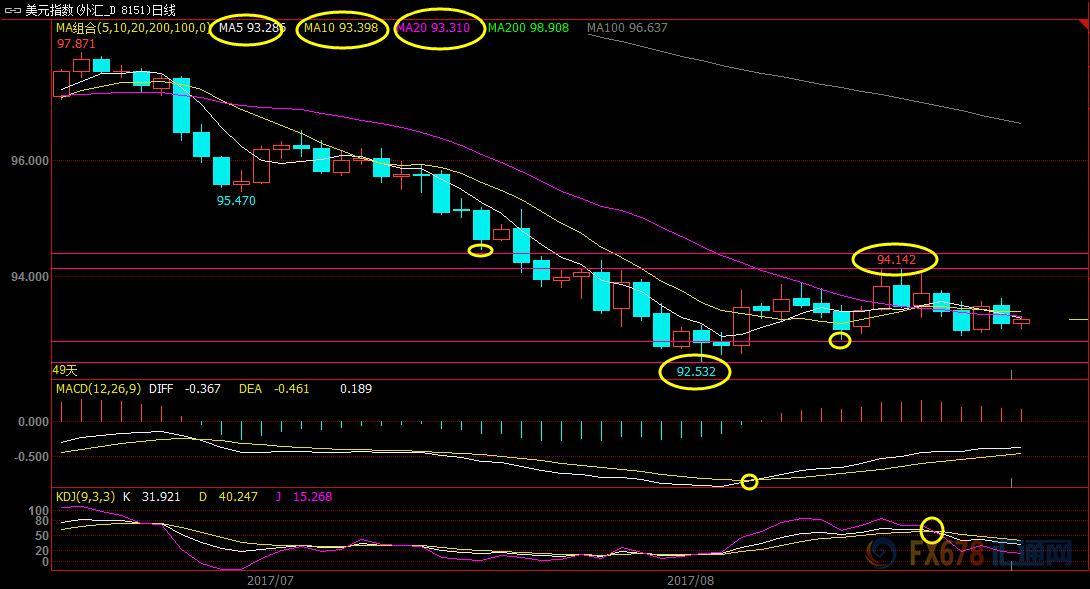This screenshot has width=1090, height=589.
Task: Open the KDJ(9,3,3) indicator label
Action: [86, 497]
